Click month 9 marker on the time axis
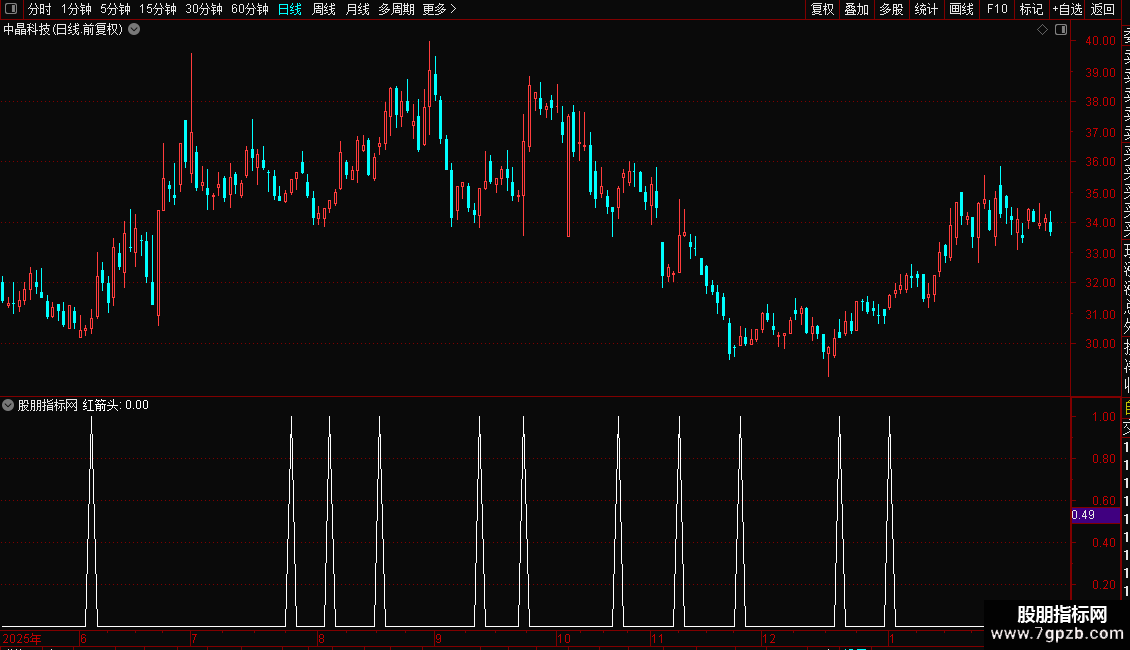1130x650 pixels. coord(438,638)
